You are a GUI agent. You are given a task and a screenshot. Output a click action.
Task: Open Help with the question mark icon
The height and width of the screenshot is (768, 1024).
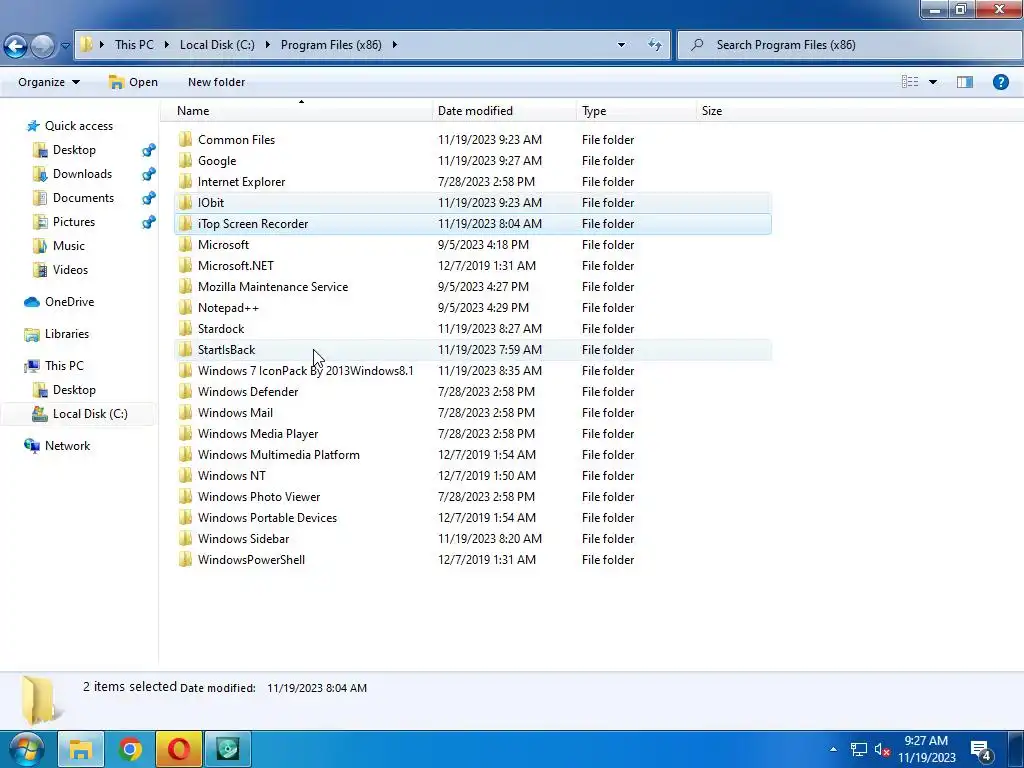pyautogui.click(x=1000, y=82)
